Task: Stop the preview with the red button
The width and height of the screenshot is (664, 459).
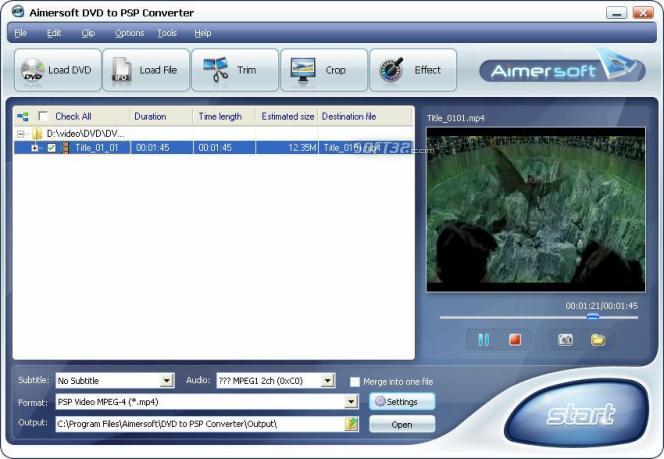Action: point(515,340)
